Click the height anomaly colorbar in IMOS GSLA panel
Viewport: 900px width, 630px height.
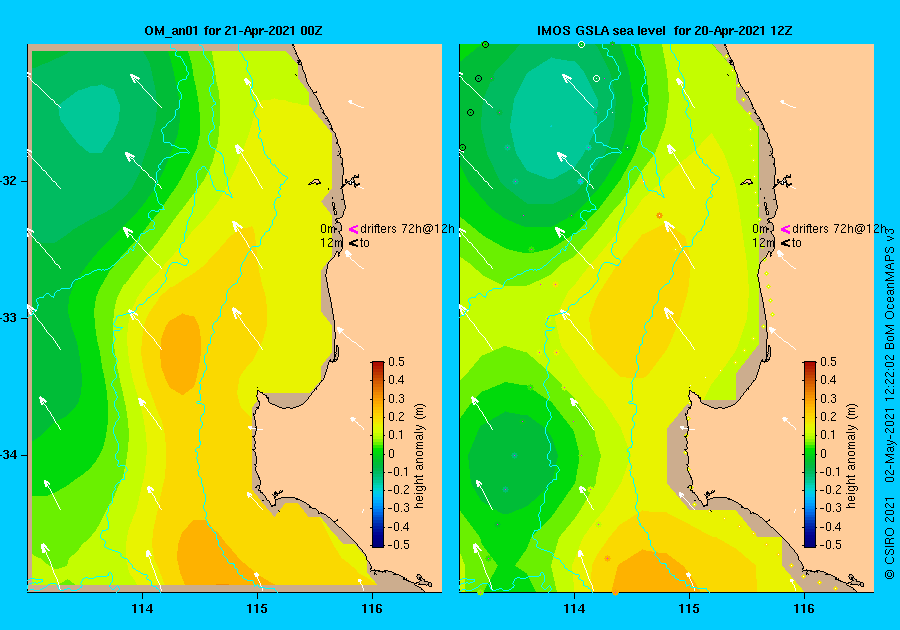click(x=809, y=454)
